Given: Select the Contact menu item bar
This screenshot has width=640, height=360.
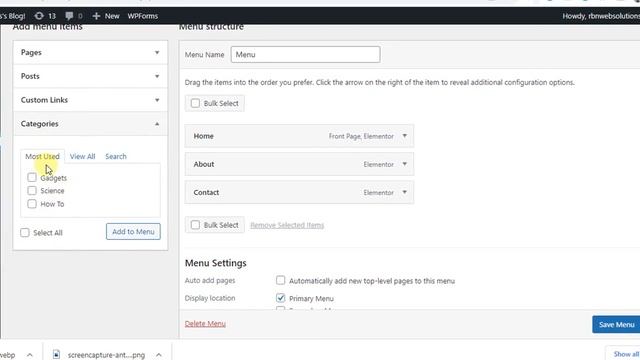Looking at the screenshot, I should point(299,192).
